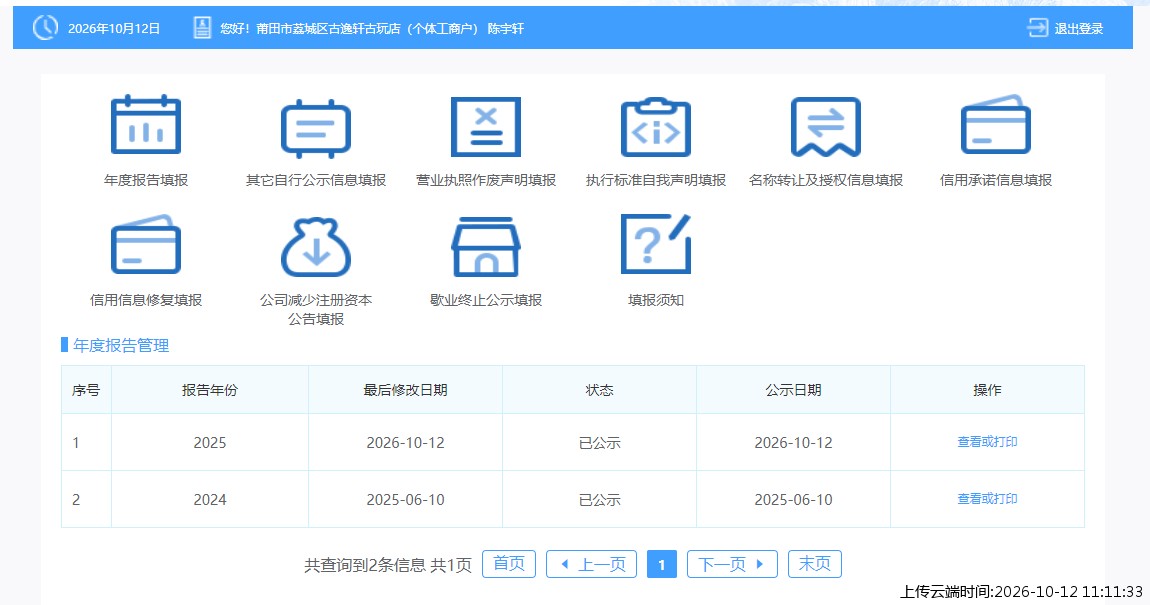Click the 年度报告管理 section heading
Screen dimensions: 1150x605
(121, 345)
